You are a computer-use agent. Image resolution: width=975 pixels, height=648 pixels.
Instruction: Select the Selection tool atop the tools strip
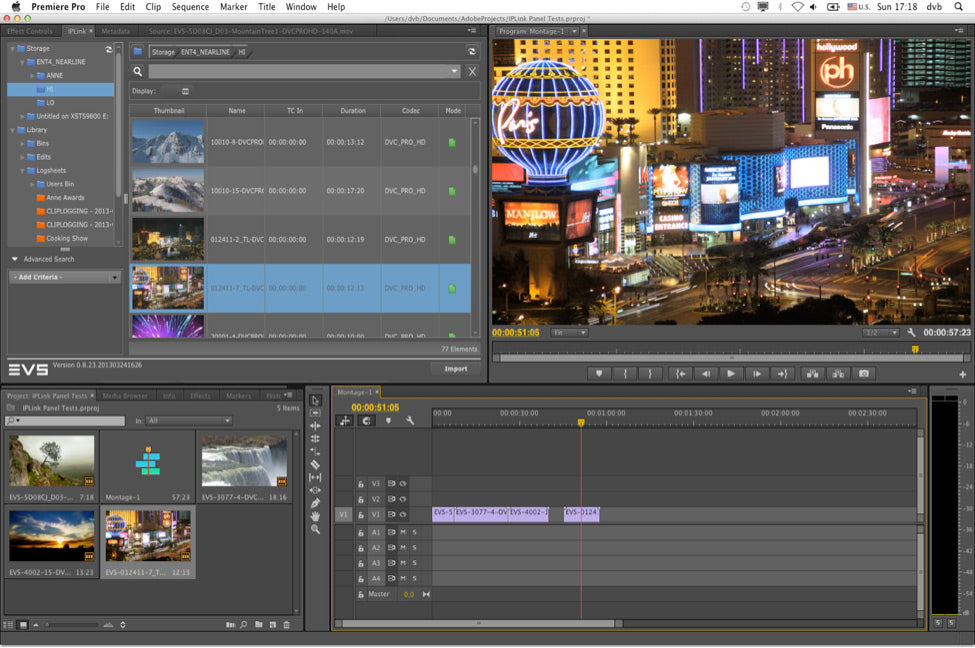[x=316, y=400]
